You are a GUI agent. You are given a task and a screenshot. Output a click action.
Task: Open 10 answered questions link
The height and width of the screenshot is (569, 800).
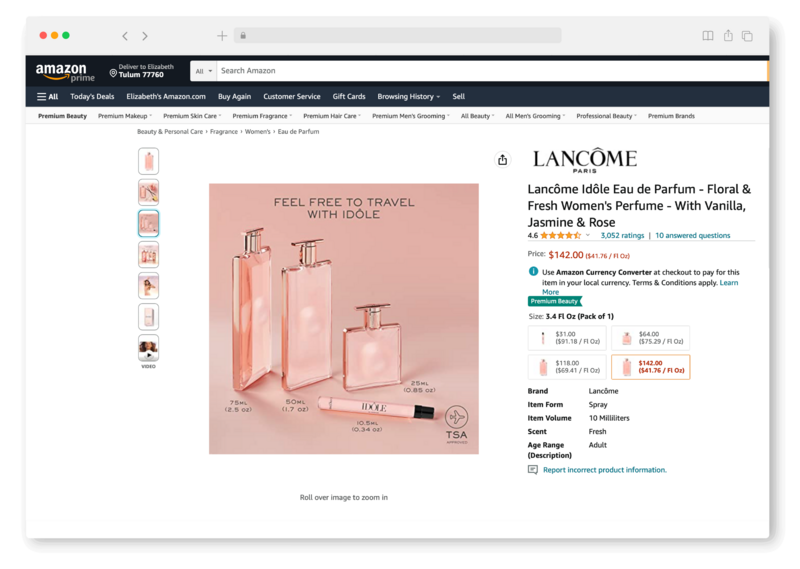pyautogui.click(x=693, y=235)
